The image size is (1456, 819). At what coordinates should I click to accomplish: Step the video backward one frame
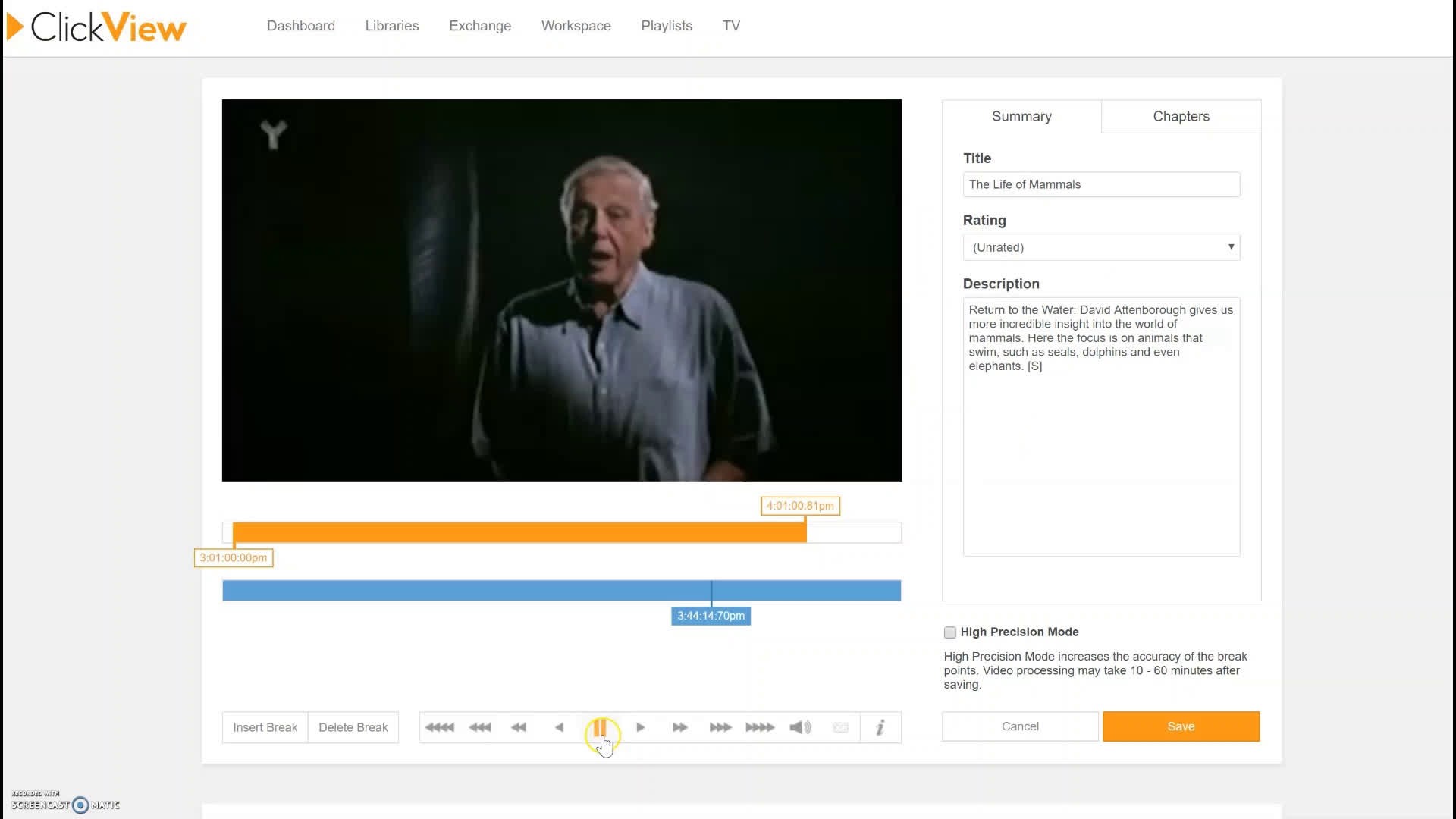pyautogui.click(x=560, y=726)
